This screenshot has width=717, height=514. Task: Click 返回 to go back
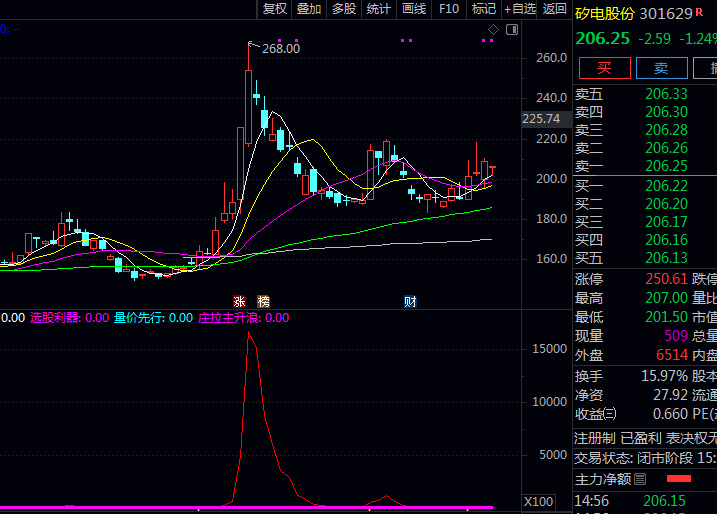[554, 9]
